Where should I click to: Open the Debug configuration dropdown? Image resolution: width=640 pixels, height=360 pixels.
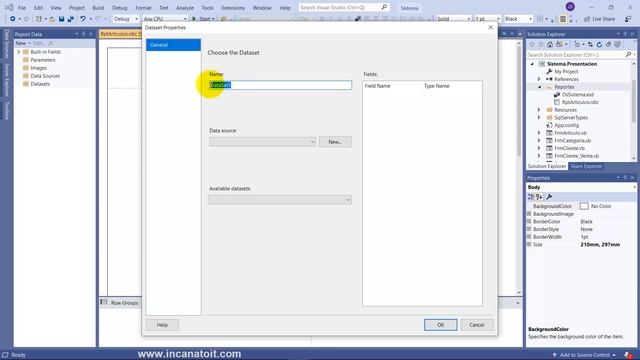coord(136,19)
